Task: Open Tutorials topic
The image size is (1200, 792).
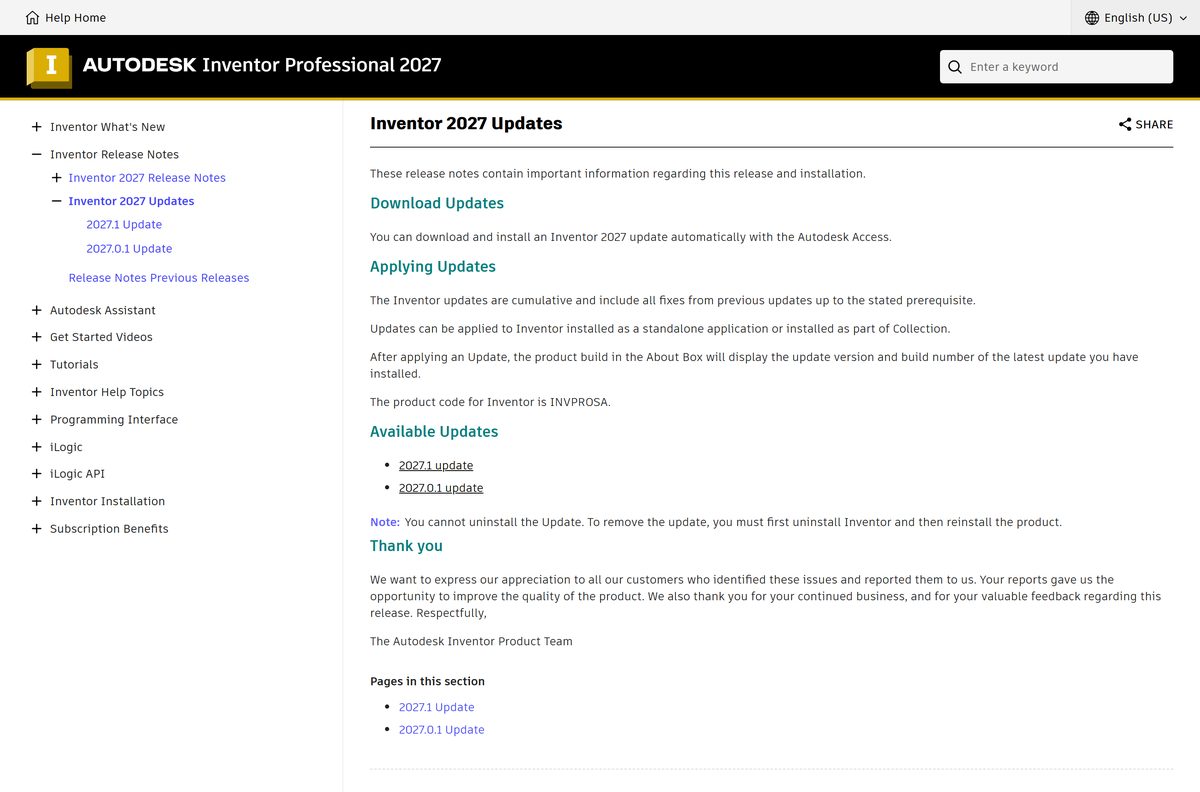Action: [74, 365]
